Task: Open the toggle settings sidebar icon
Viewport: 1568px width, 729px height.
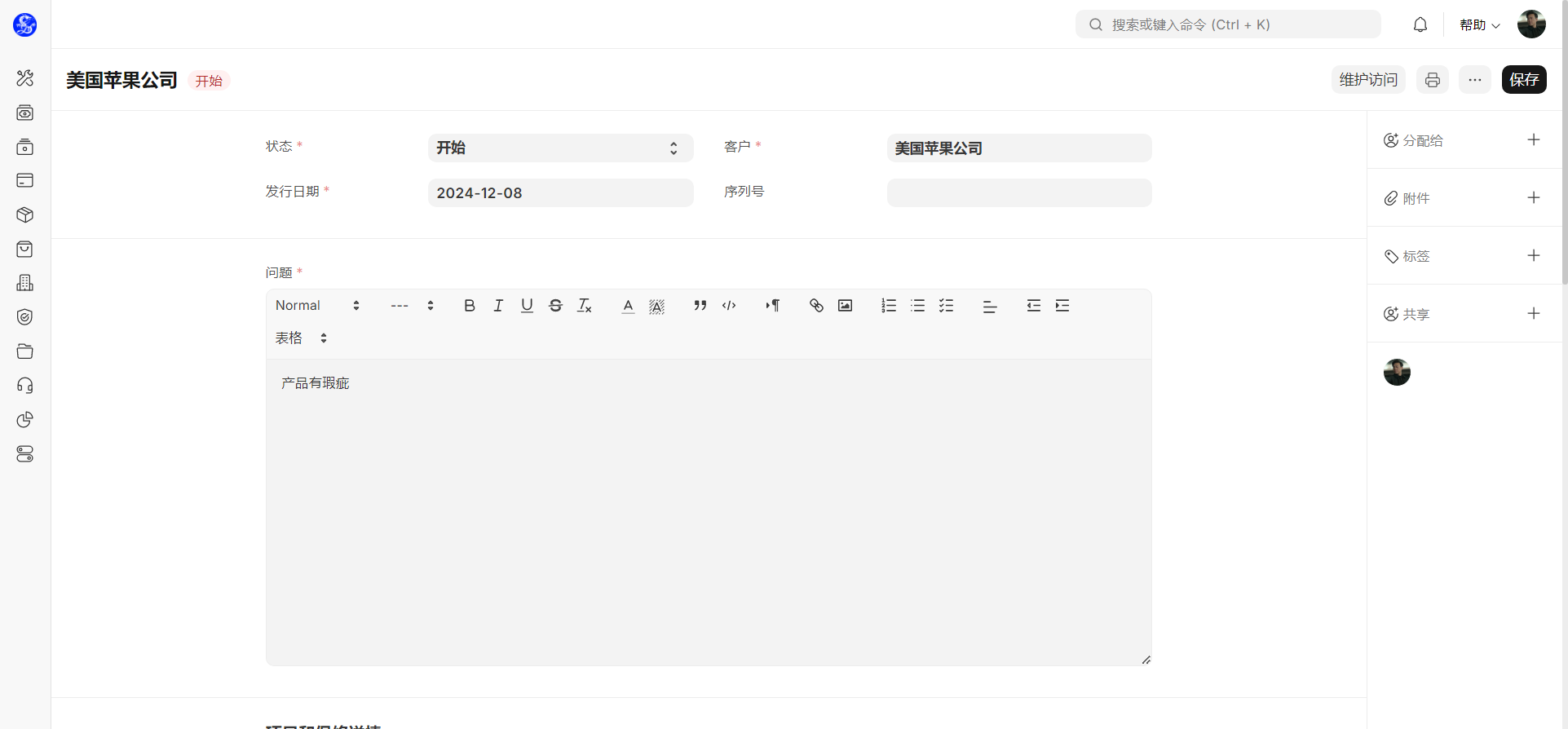Action: [x=25, y=454]
